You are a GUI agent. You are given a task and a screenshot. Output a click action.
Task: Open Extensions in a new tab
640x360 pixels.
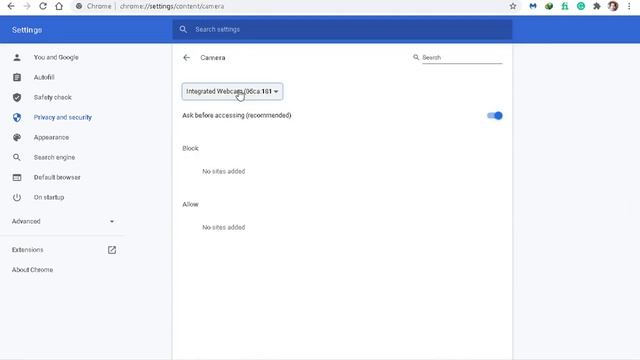27,250
